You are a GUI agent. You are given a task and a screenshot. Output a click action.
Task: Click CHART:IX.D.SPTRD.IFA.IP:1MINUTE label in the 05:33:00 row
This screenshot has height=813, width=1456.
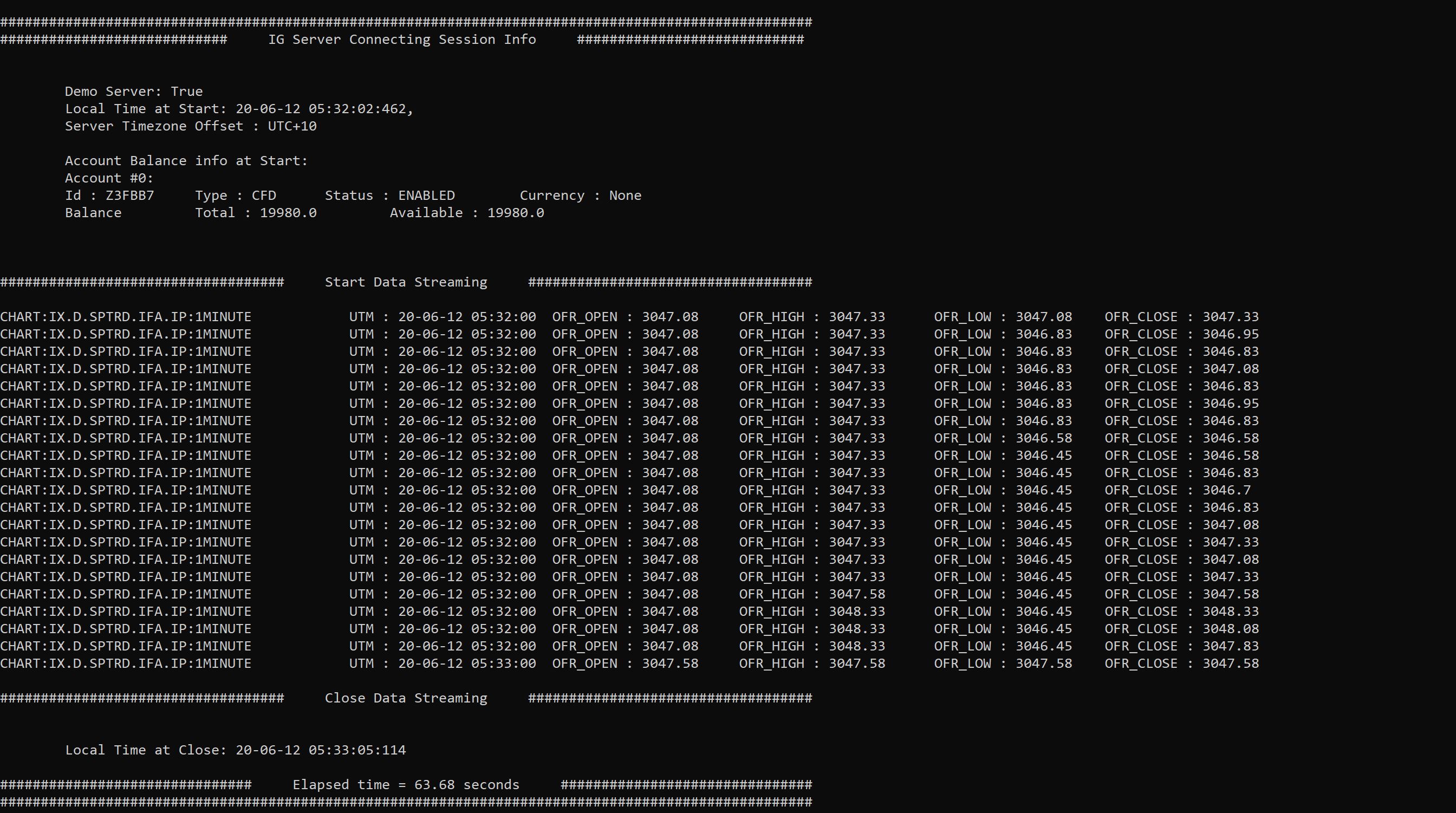(126, 664)
